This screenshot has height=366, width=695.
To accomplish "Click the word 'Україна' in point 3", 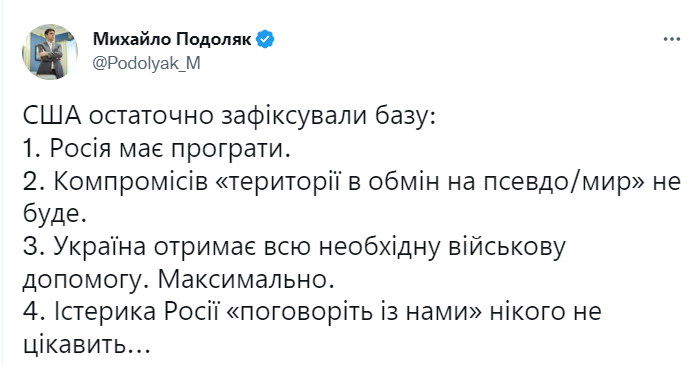I will click(100, 247).
